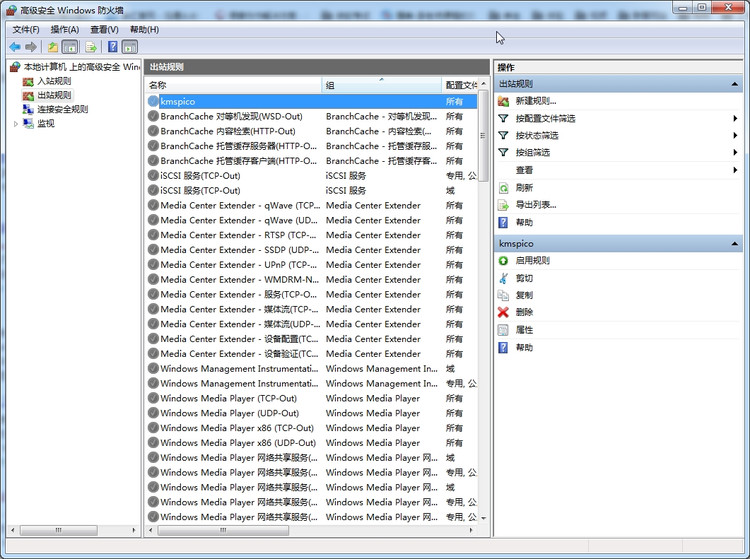Collapse the kmspico actions section

(735, 243)
